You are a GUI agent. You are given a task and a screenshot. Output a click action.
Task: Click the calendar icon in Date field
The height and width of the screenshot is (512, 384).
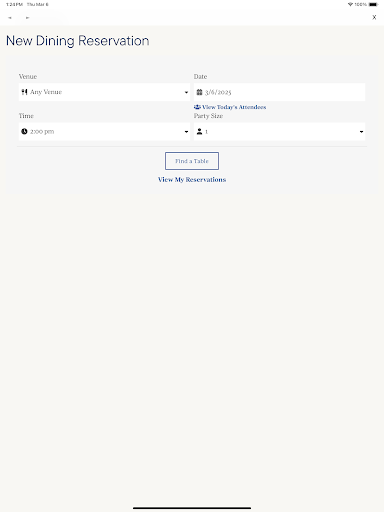pyautogui.click(x=199, y=92)
